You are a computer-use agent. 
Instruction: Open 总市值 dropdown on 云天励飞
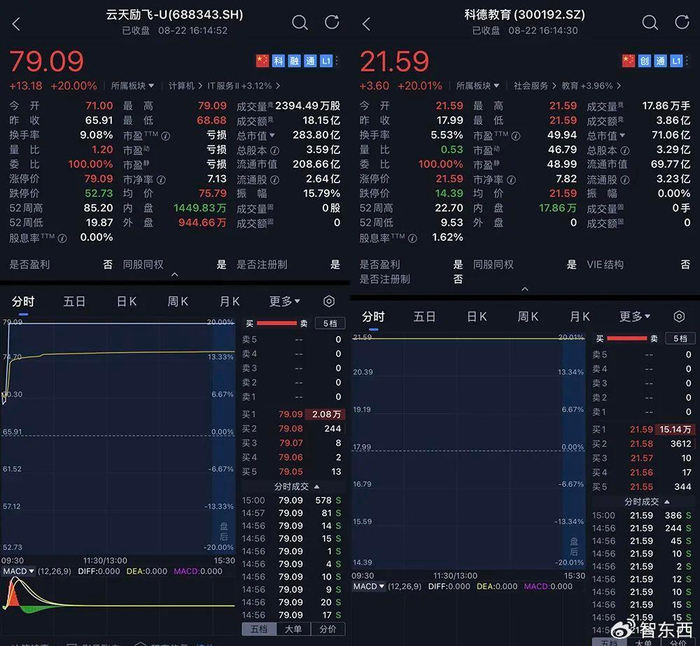tap(256, 135)
